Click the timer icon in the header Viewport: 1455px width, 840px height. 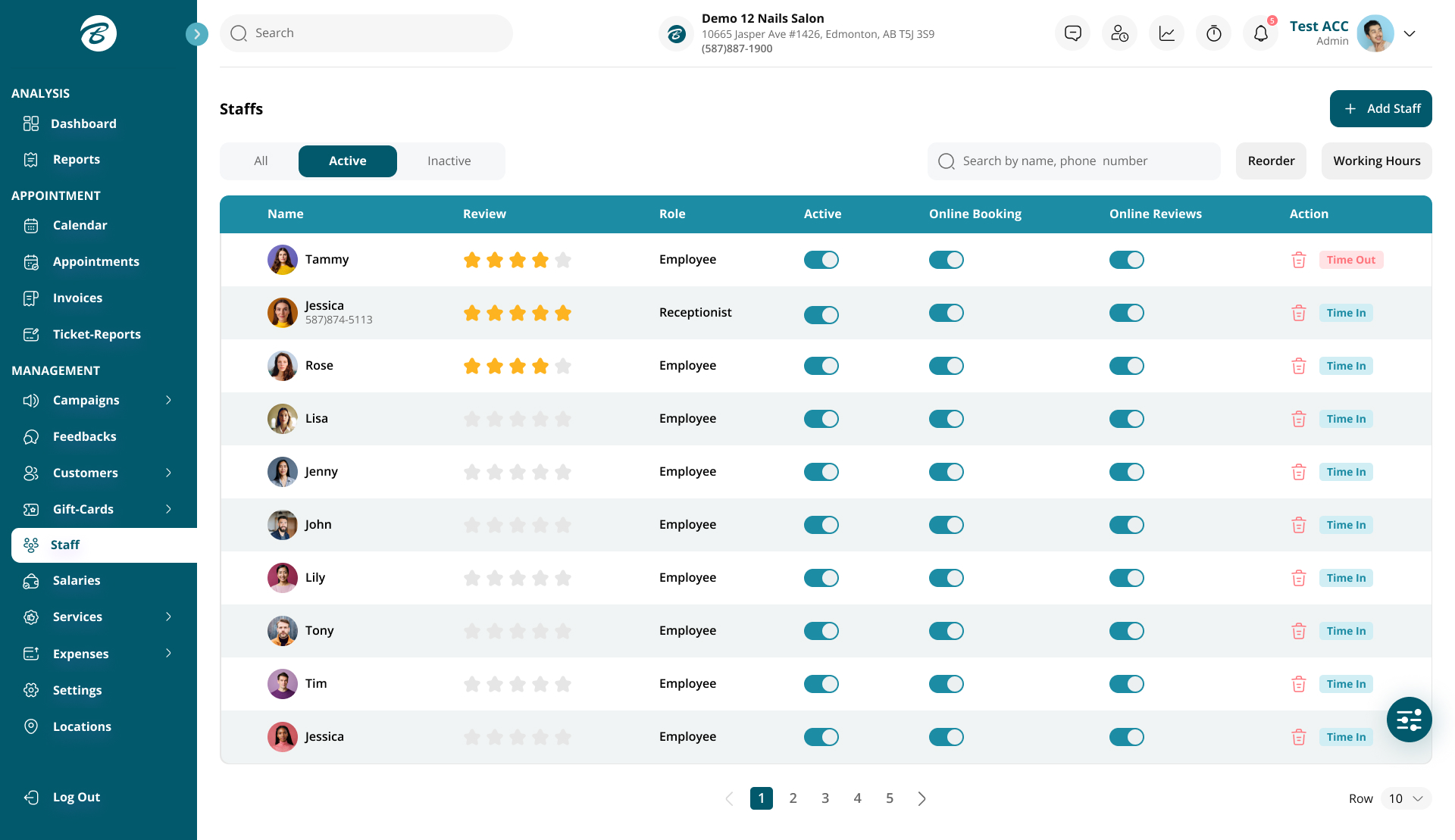coord(1213,33)
